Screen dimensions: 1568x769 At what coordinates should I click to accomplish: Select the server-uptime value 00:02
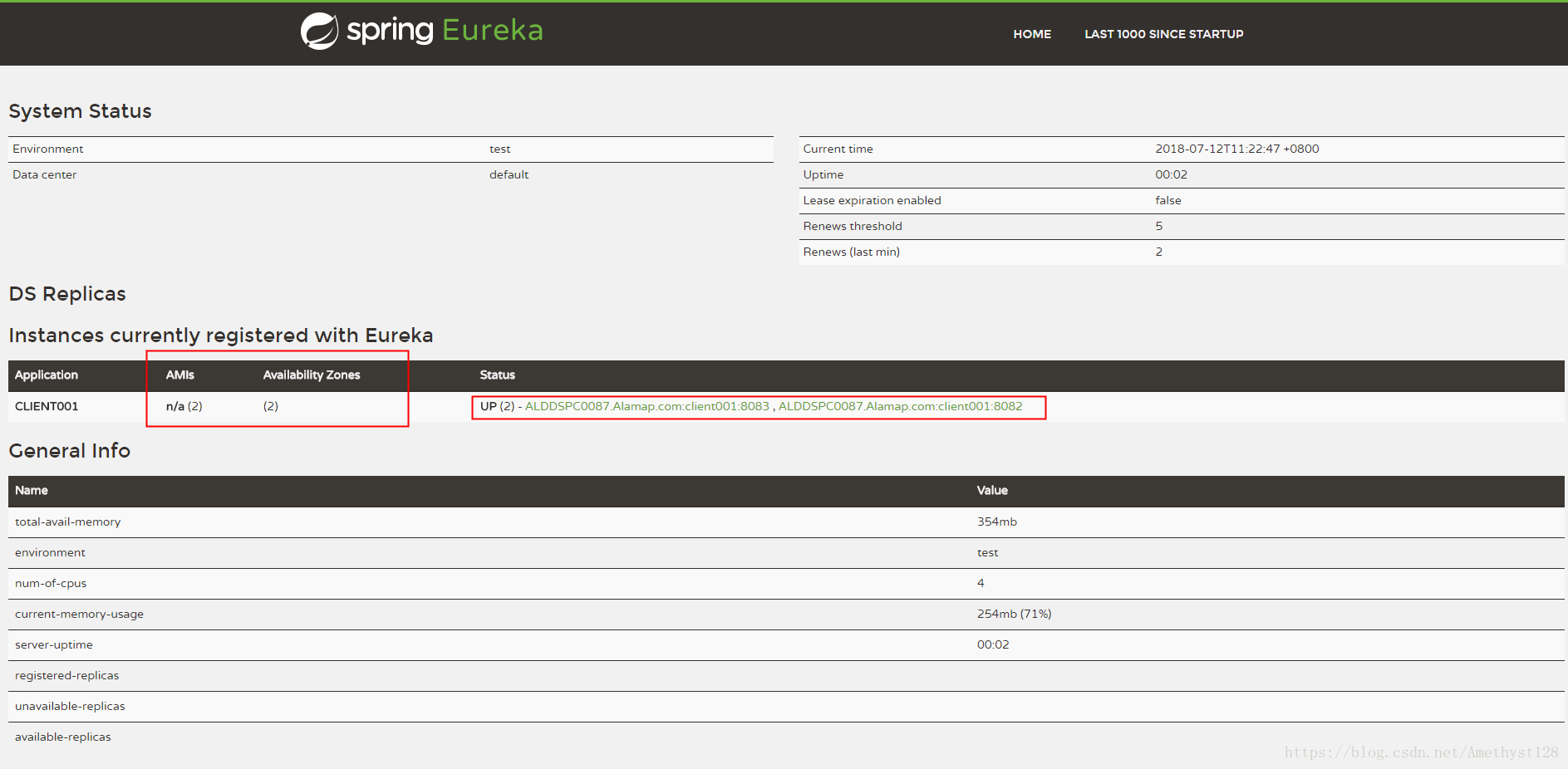pos(993,644)
